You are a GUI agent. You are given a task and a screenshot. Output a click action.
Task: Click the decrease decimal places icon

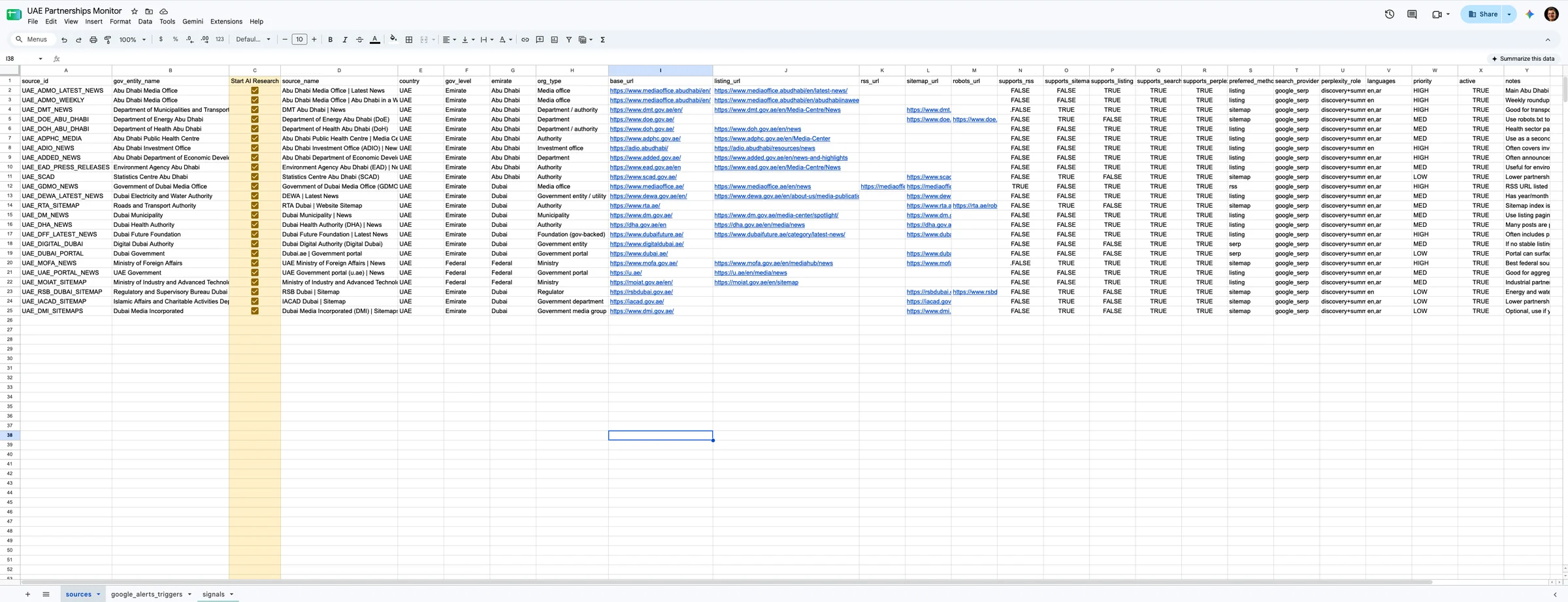[189, 40]
